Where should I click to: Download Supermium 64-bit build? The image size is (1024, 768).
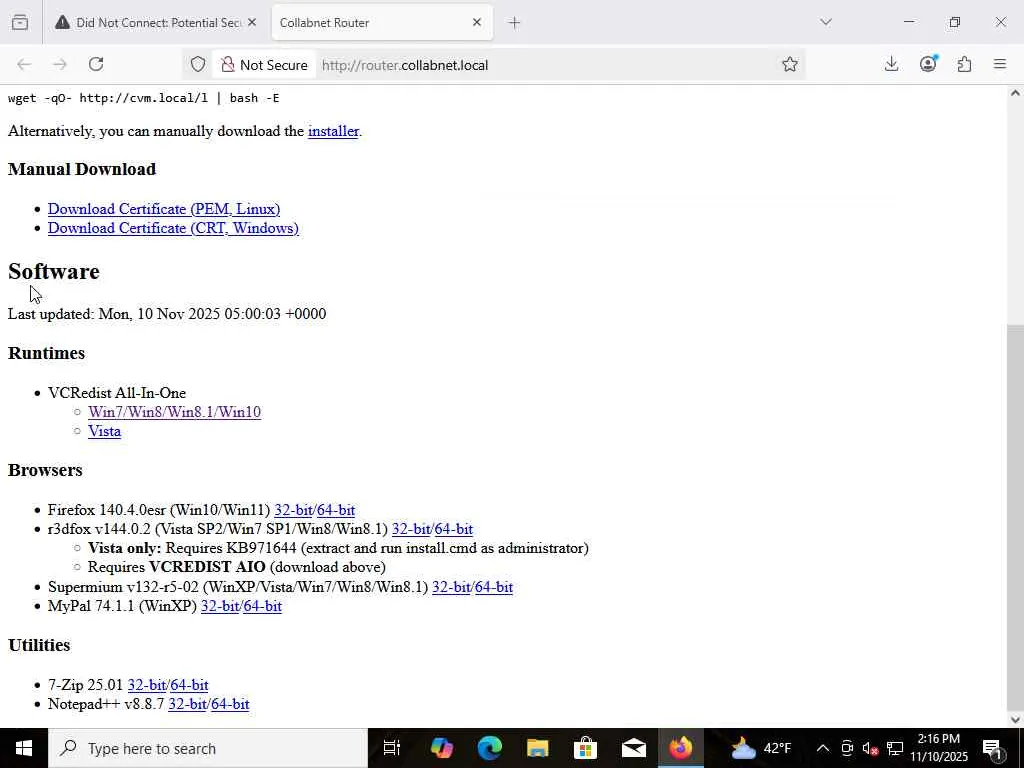[494, 587]
